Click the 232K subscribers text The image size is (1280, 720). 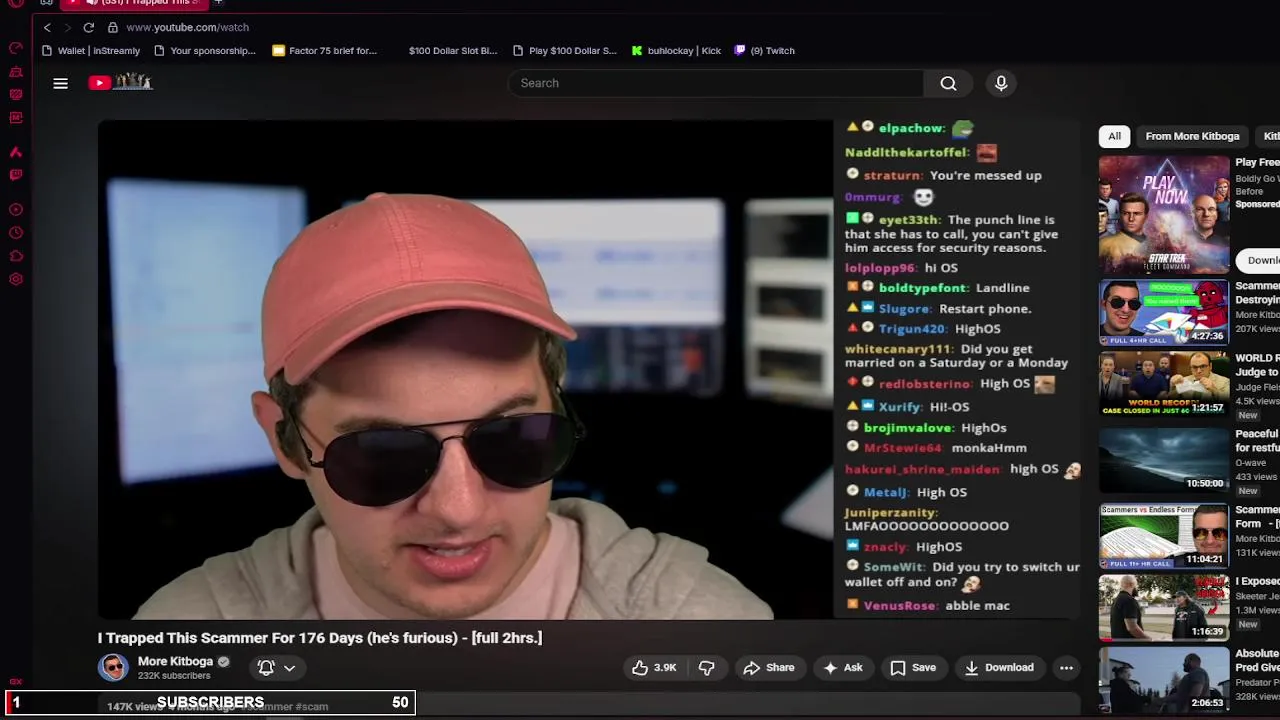(174, 676)
